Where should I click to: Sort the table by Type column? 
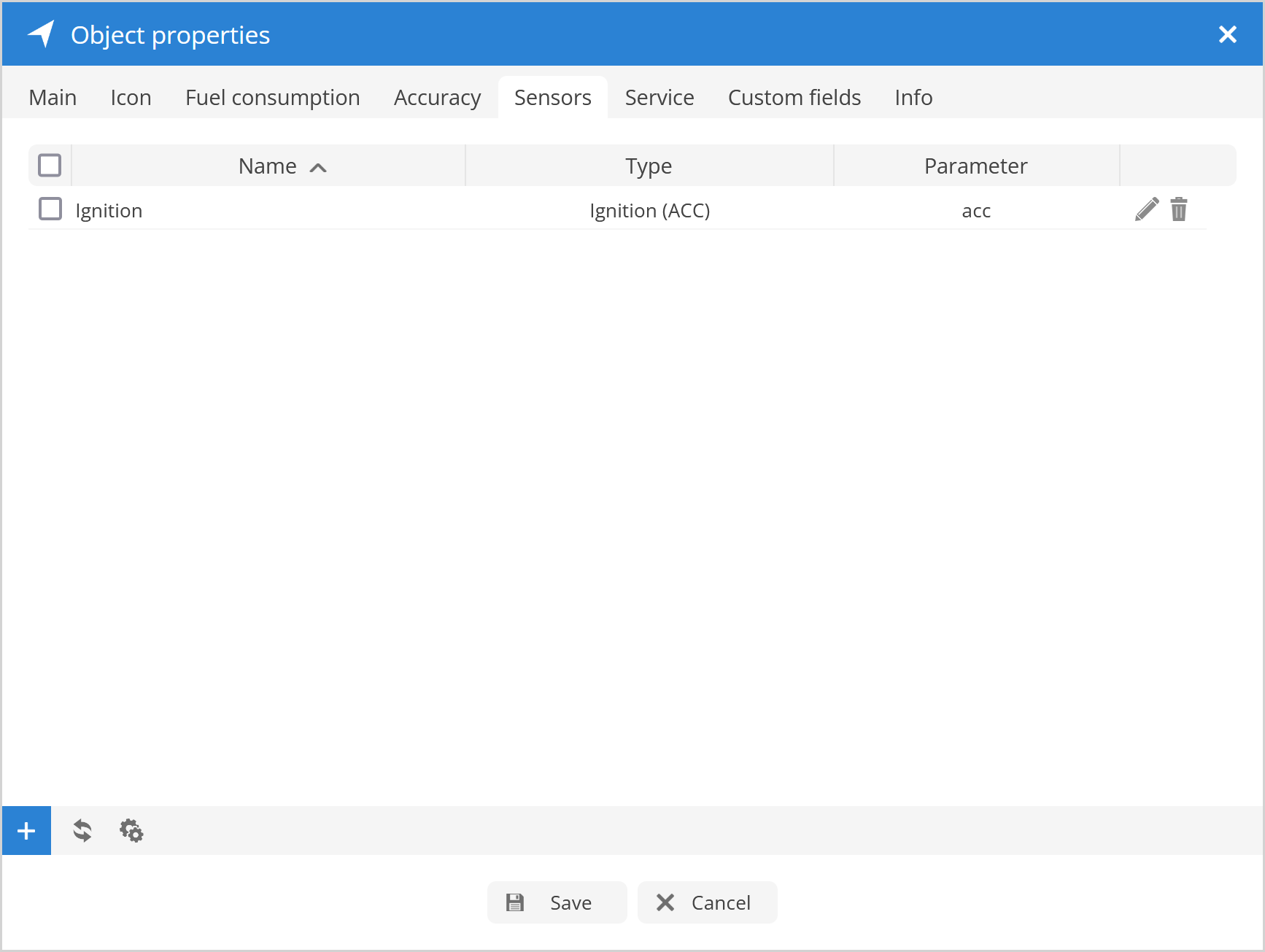pos(649,166)
